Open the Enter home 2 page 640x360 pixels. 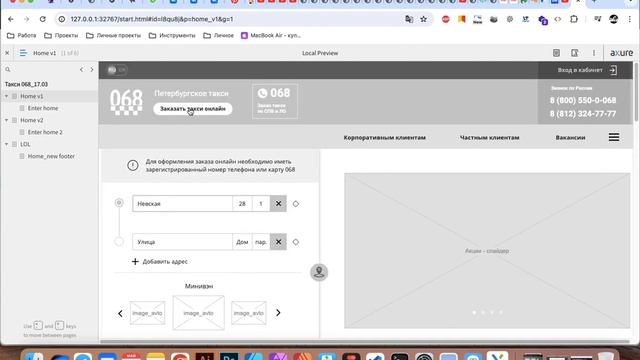click(45, 132)
